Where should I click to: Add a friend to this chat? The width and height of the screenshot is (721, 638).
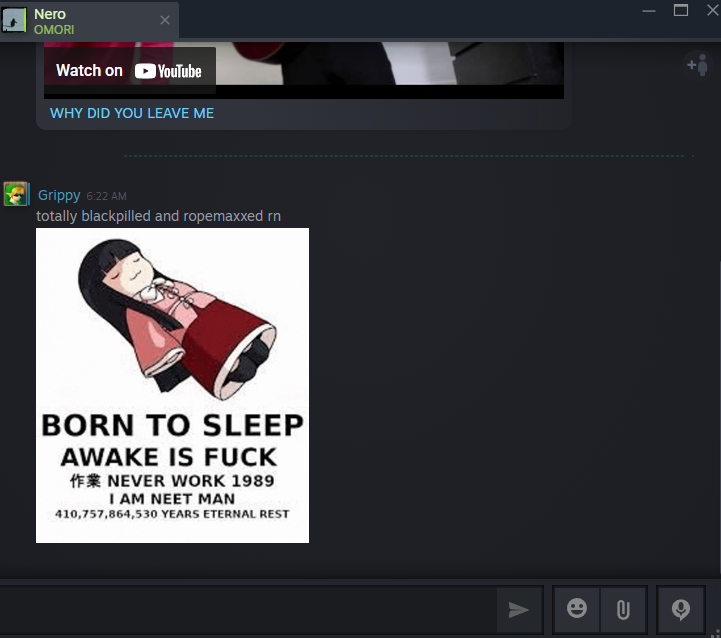pos(696,65)
